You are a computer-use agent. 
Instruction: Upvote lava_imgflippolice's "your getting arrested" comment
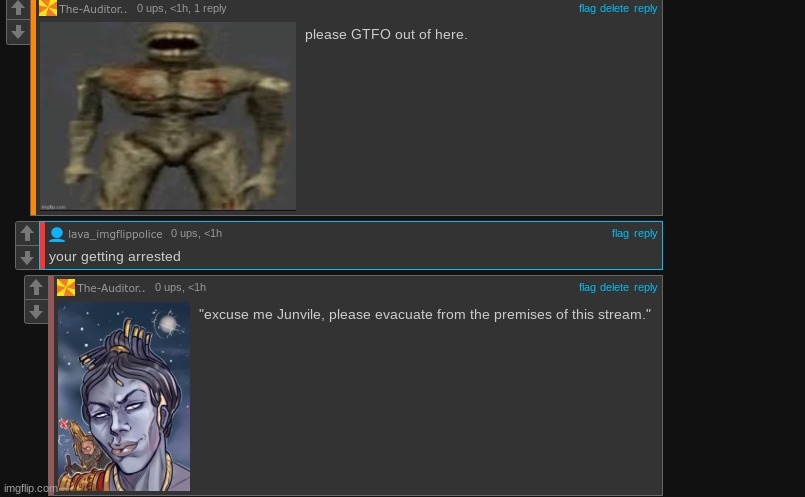click(27, 233)
